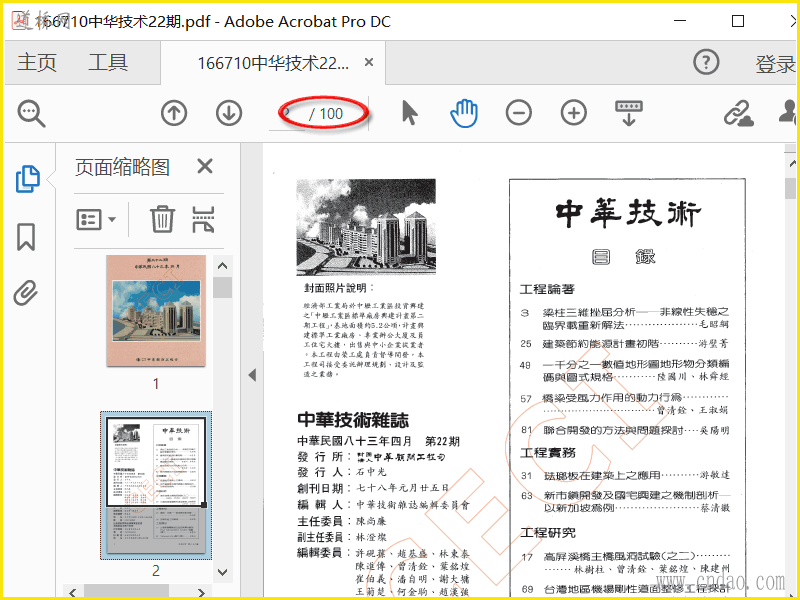Open the thumbnail options dropdown menu
Screen dimensions: 800x600
point(96,220)
